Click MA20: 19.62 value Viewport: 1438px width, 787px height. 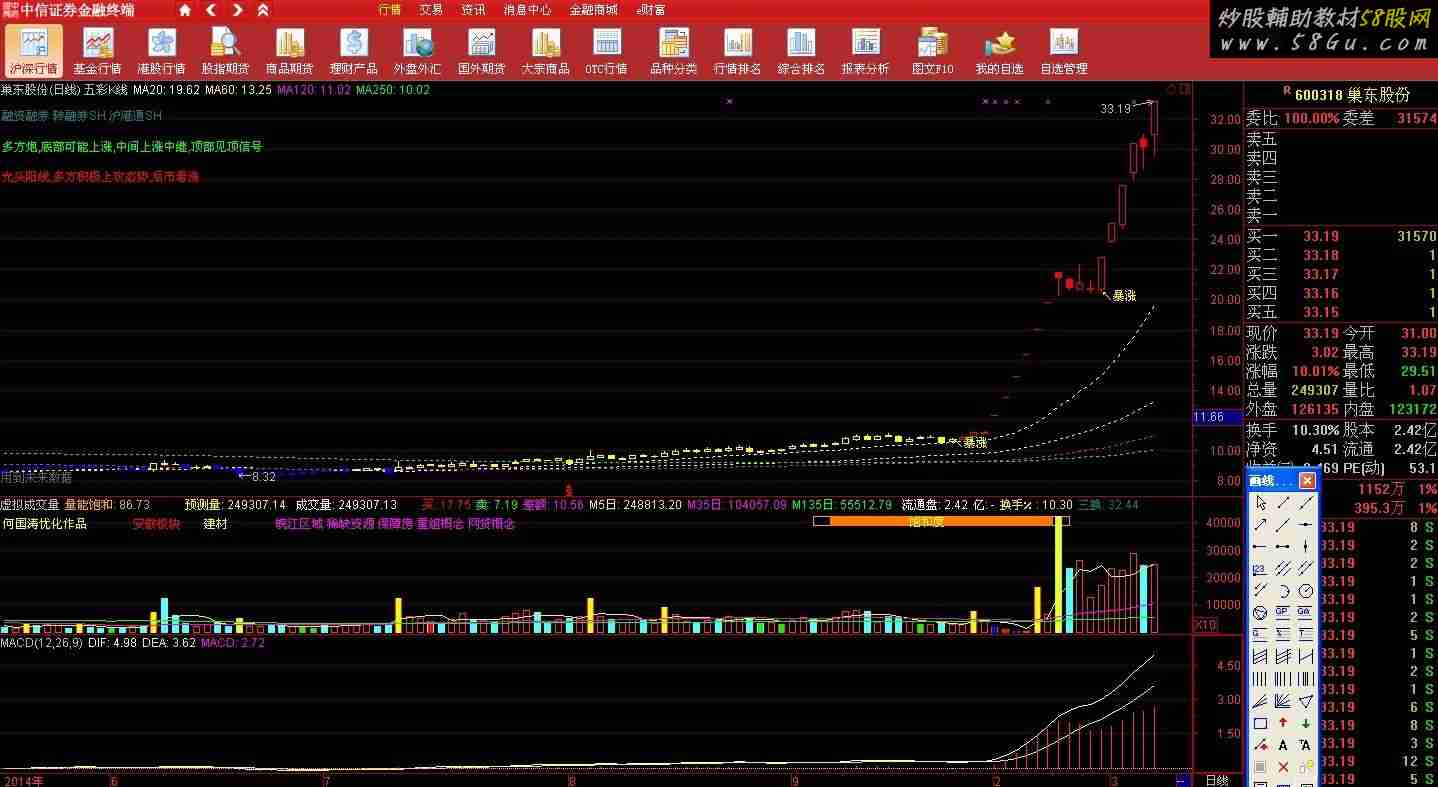tap(167, 89)
